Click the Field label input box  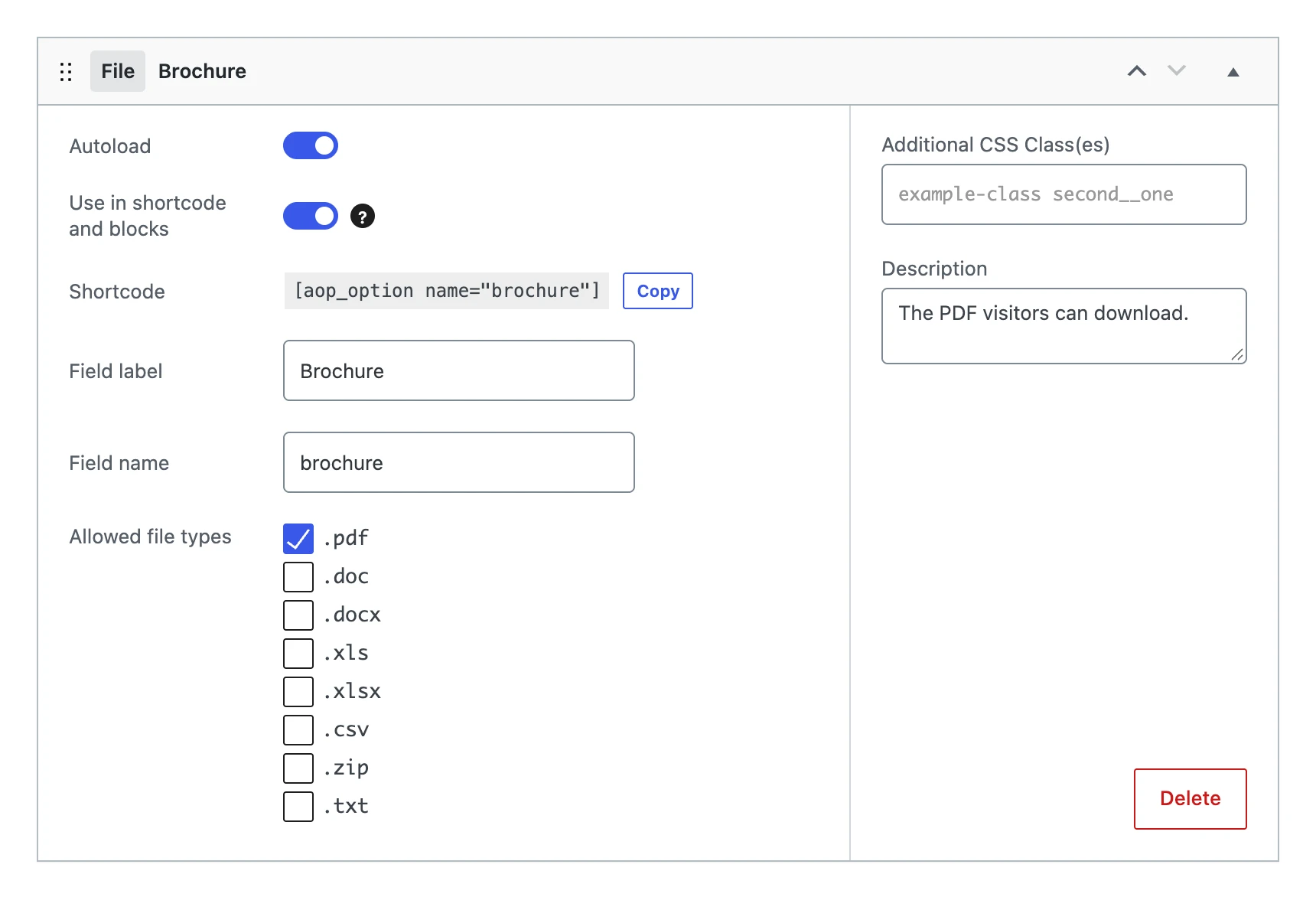pyautogui.click(x=459, y=370)
